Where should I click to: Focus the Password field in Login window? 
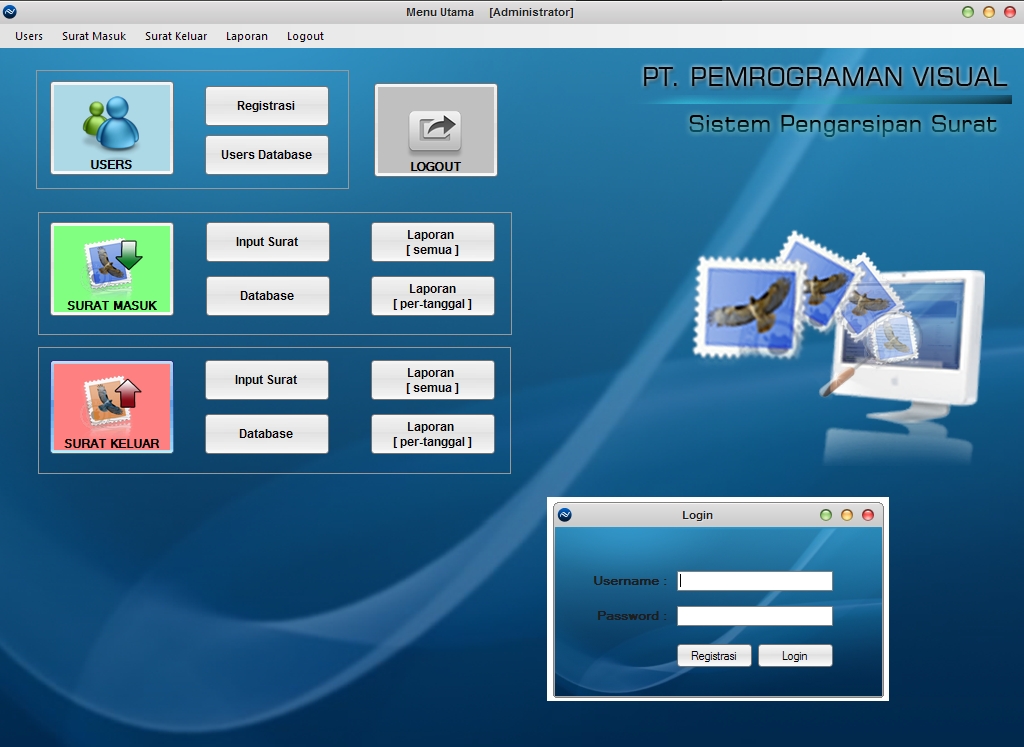[755, 616]
